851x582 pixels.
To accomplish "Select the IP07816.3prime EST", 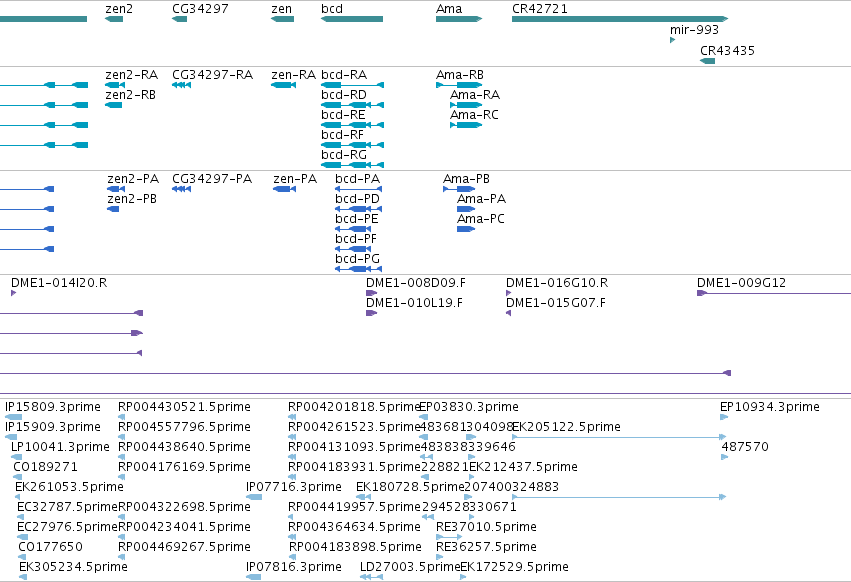I will pyautogui.click(x=253, y=577).
